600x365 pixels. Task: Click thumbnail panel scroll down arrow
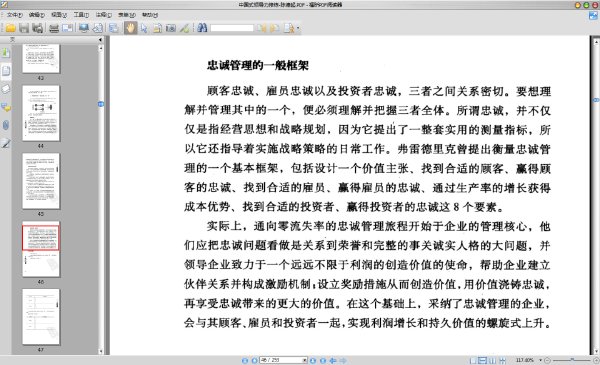101,351
